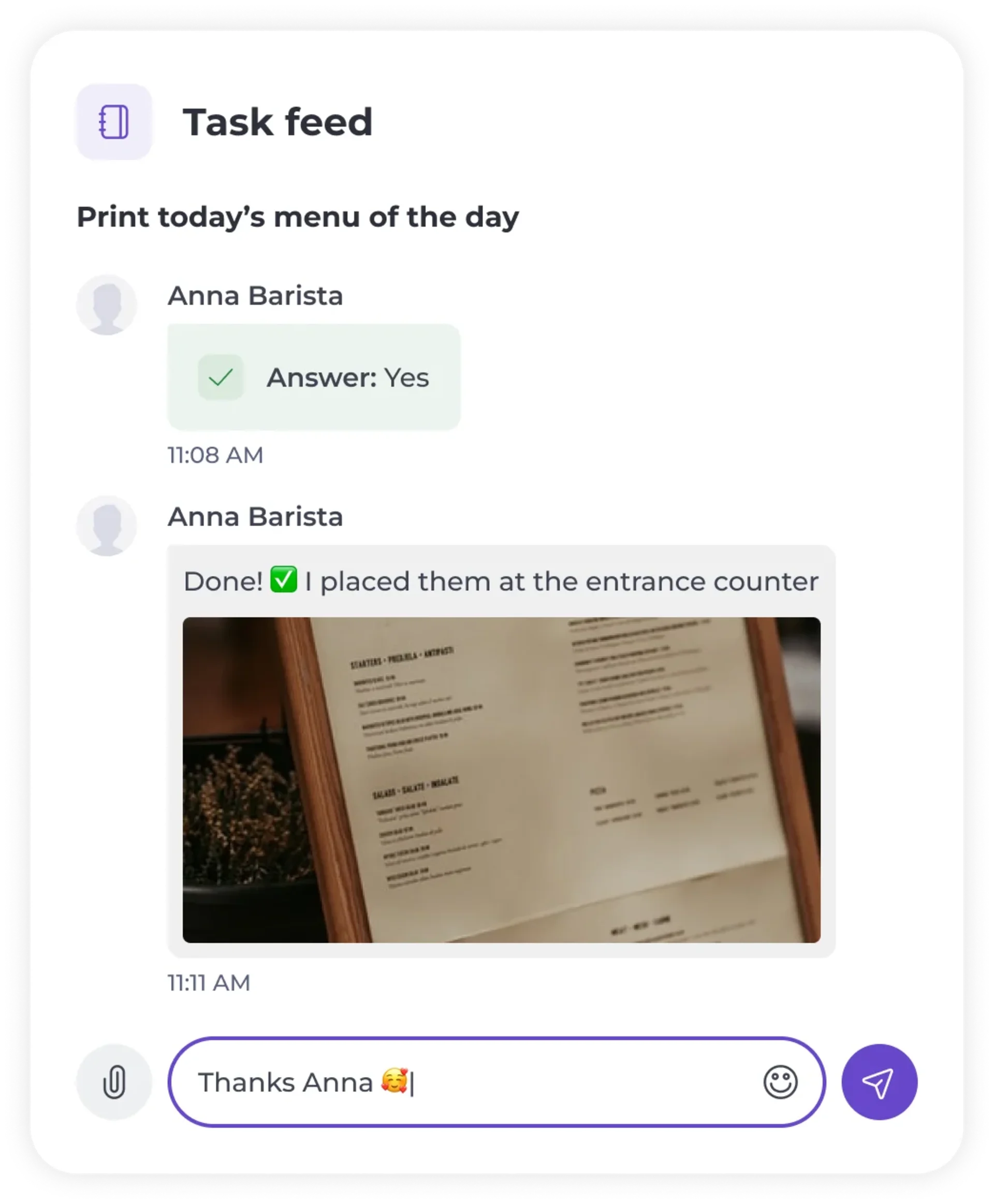The image size is (994, 1204).
Task: Focus the Thanks Anna message input
Action: tap(496, 1082)
